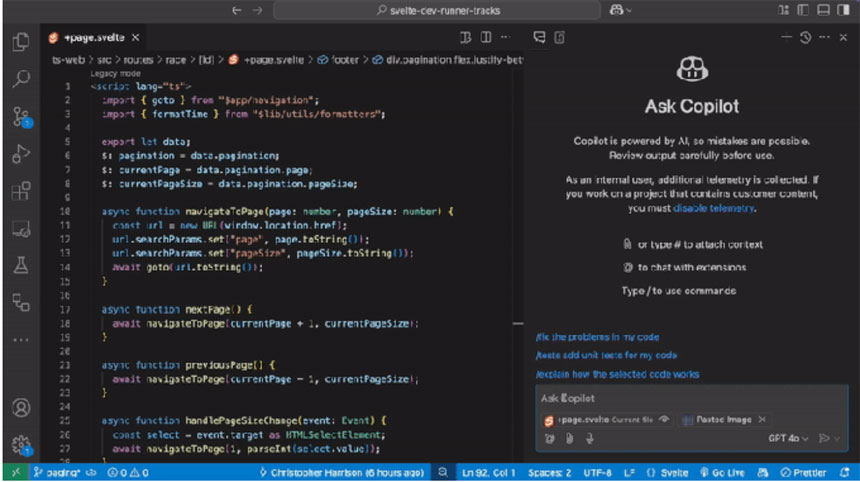The image size is (860, 482).
Task: Toggle secondary side bar layout icon
Action: [x=844, y=10]
